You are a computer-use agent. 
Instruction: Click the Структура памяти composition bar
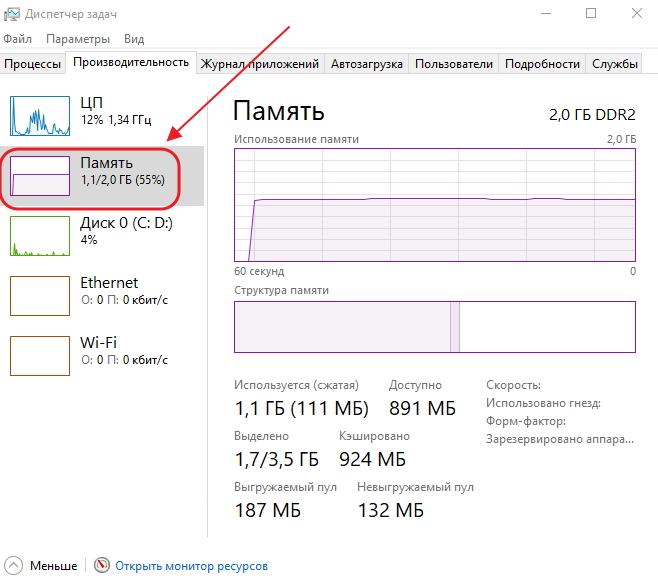(x=435, y=327)
